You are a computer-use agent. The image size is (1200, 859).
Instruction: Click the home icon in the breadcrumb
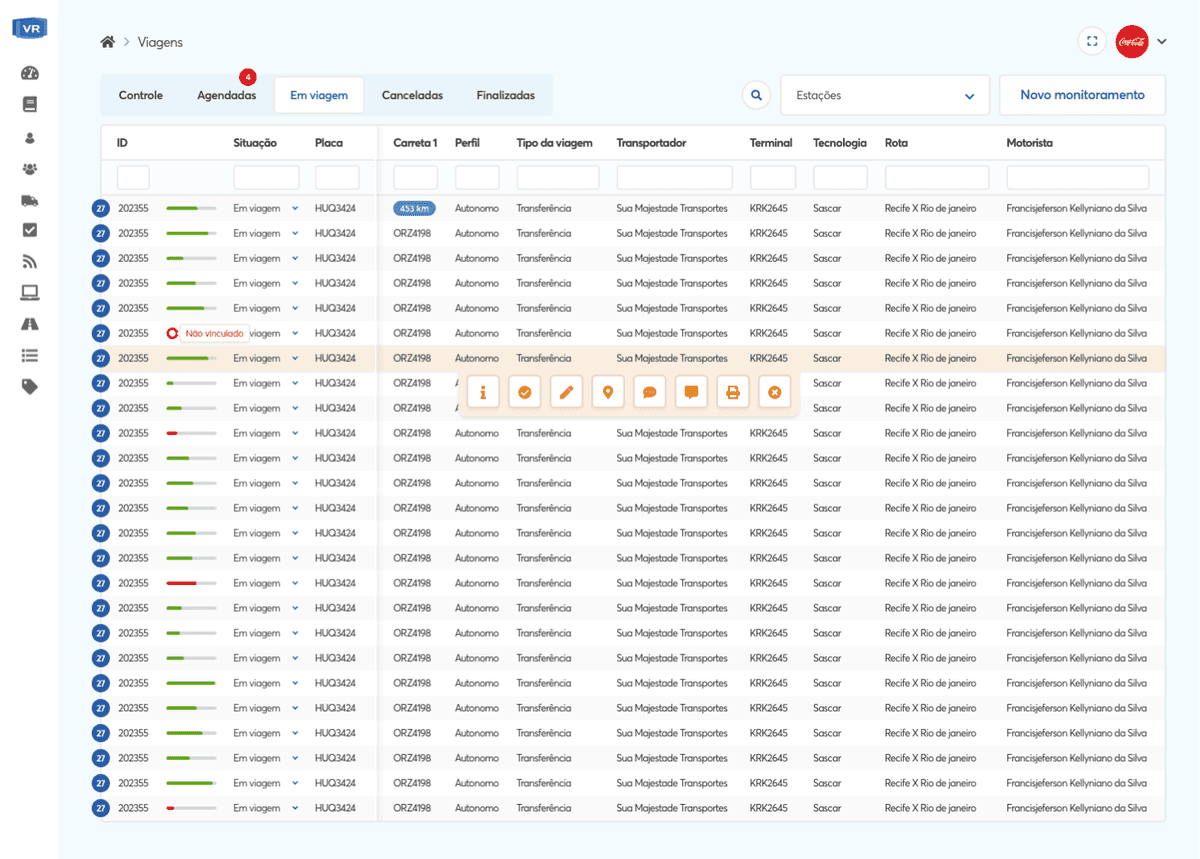(107, 42)
